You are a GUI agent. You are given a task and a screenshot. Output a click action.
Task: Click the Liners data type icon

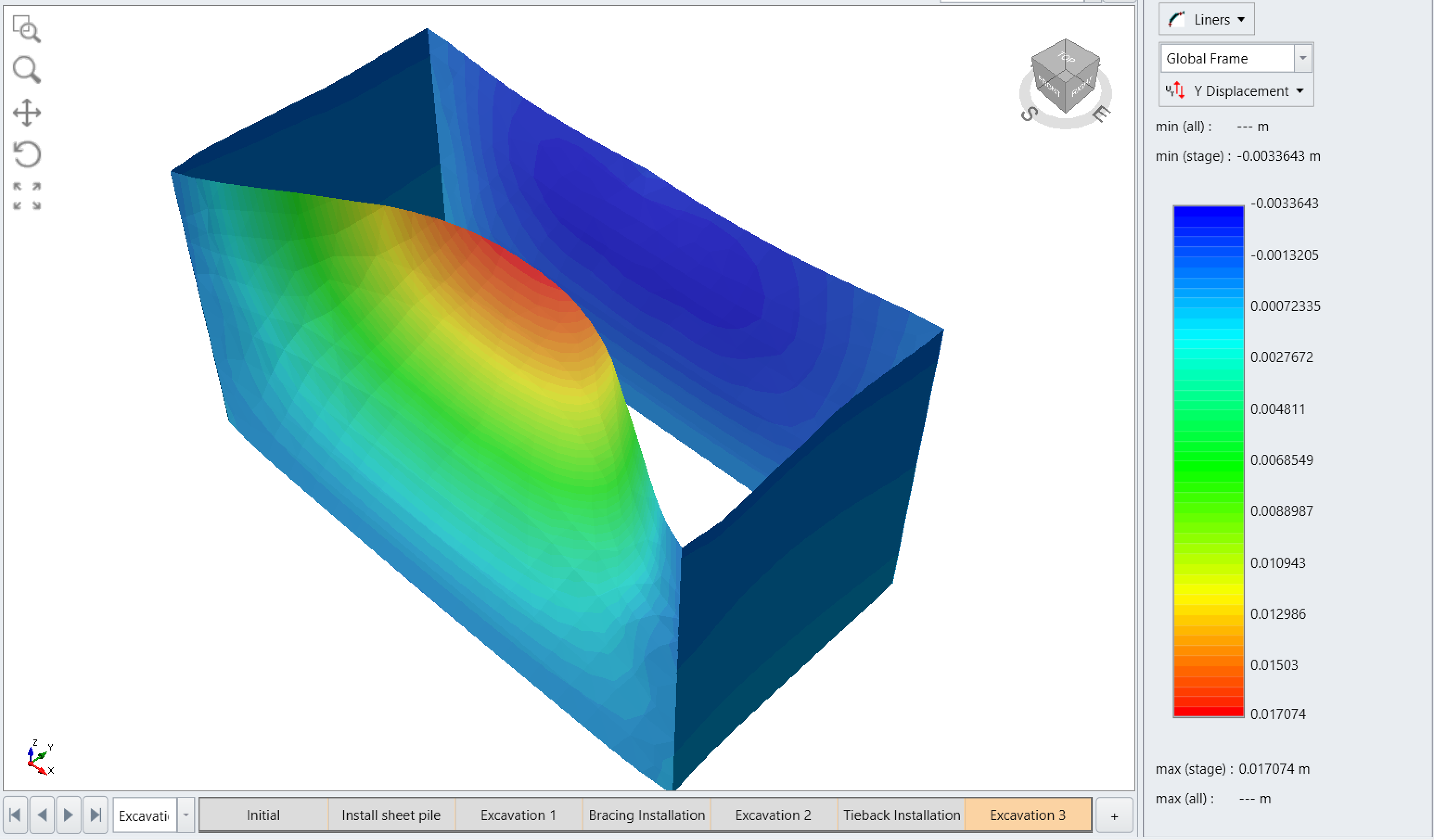(1176, 20)
